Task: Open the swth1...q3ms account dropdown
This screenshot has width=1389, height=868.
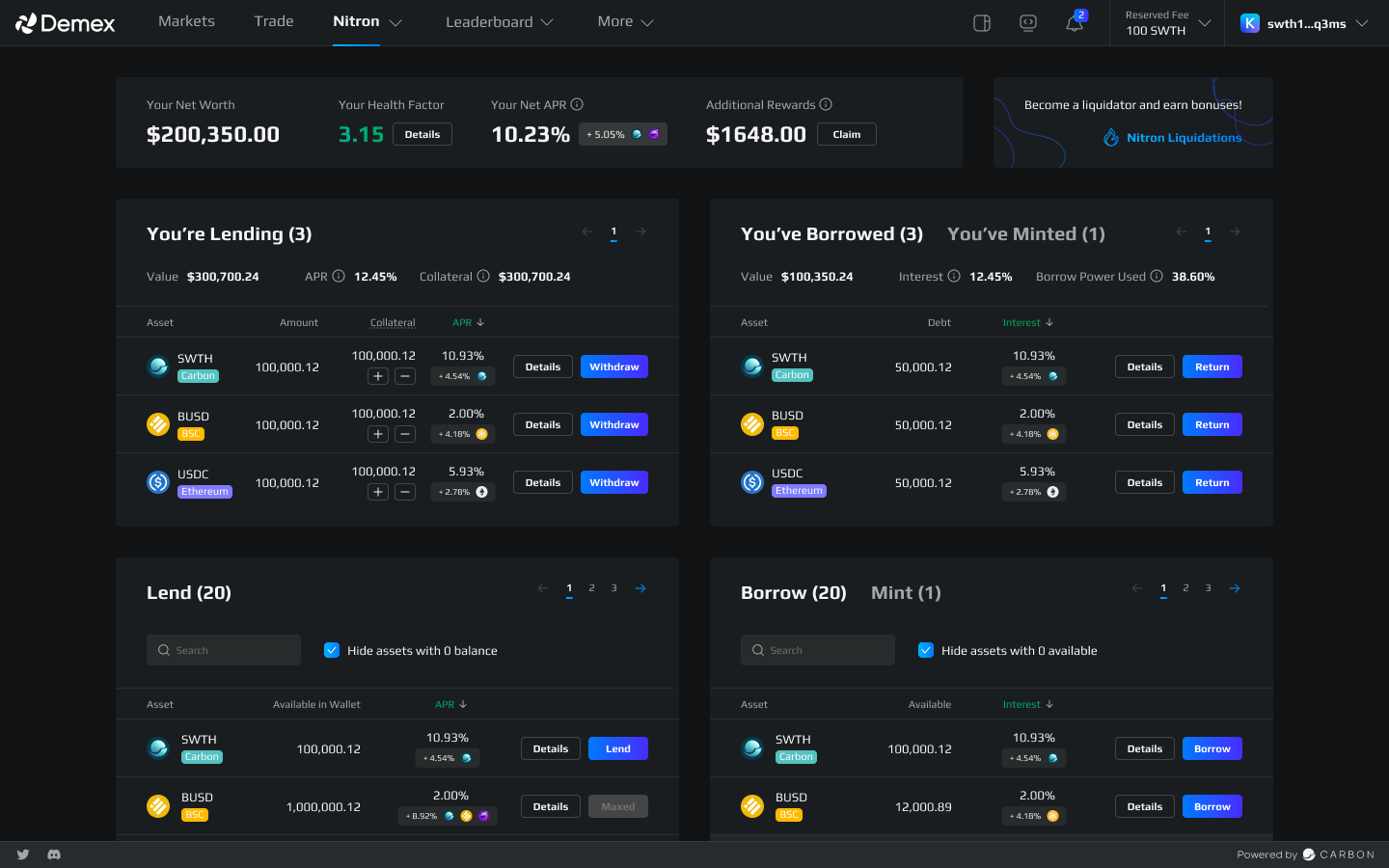Action: (1305, 23)
